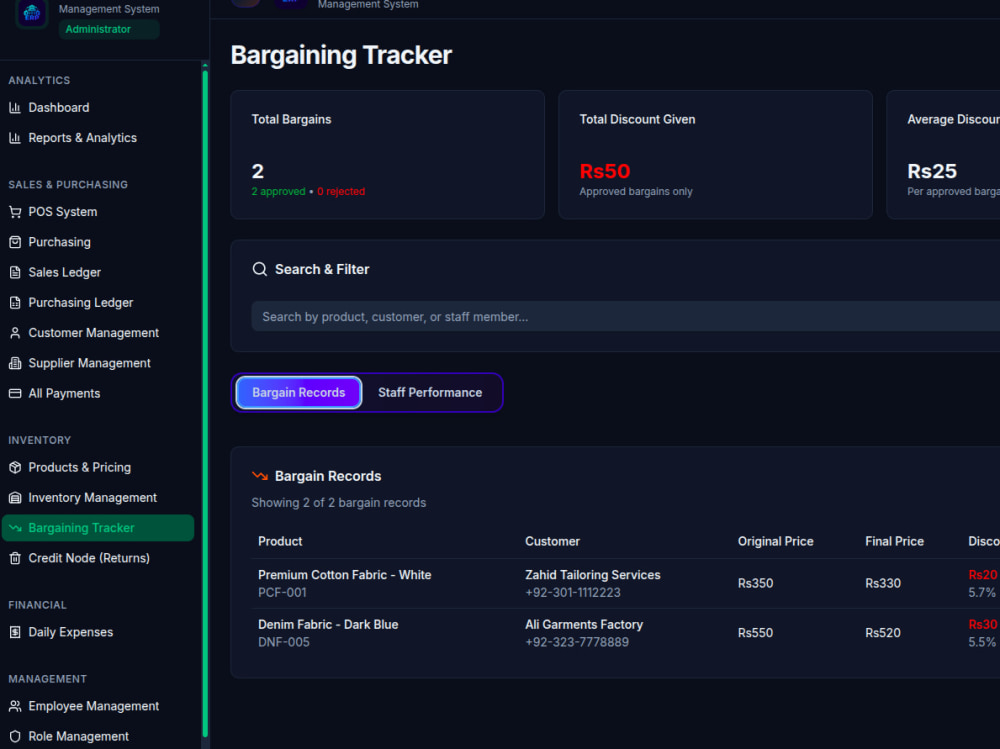Click the Employee Management users icon
Image resolution: width=1000 pixels, height=749 pixels.
(x=15, y=706)
